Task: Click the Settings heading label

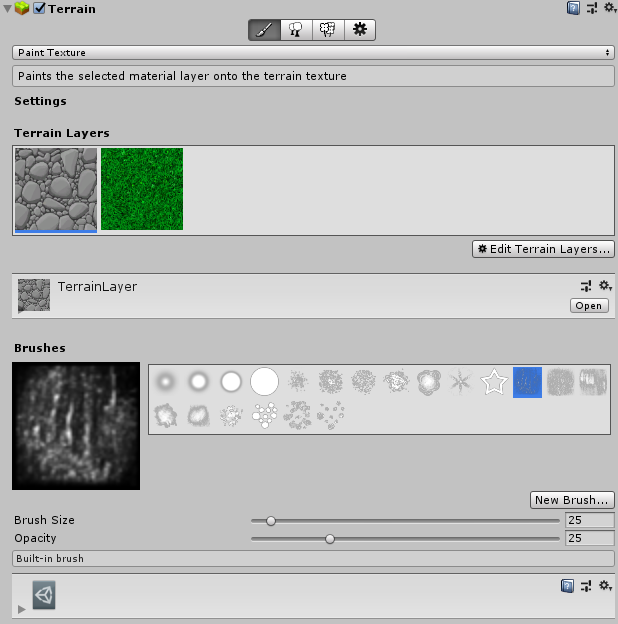Action: coord(41,101)
